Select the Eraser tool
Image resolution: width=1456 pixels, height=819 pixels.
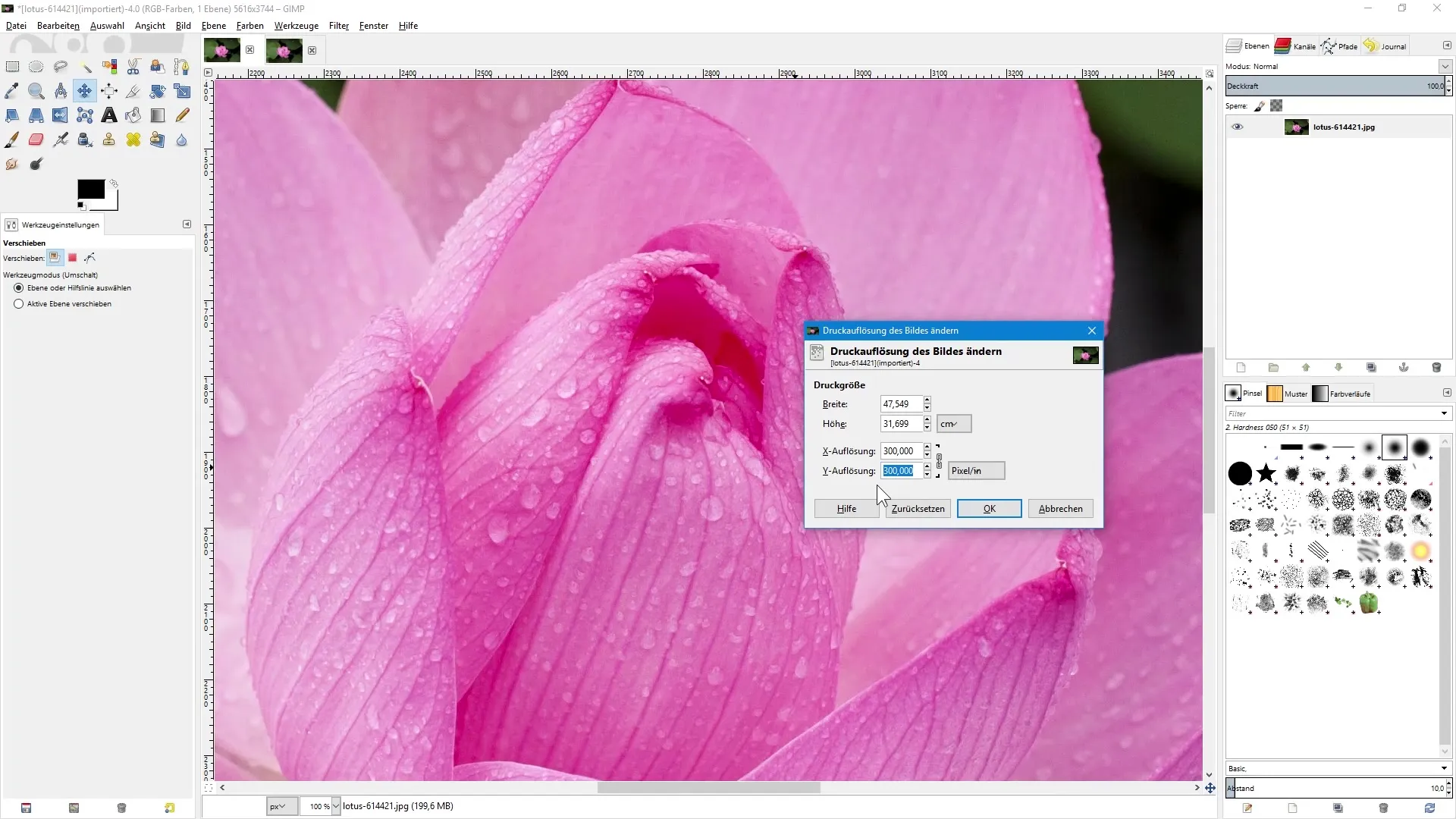pyautogui.click(x=36, y=140)
